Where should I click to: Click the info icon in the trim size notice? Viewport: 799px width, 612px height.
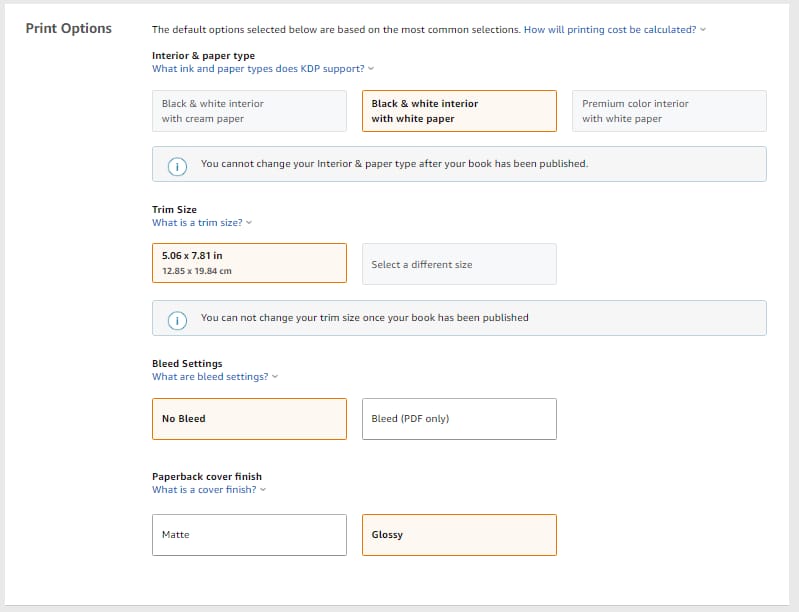(177, 319)
